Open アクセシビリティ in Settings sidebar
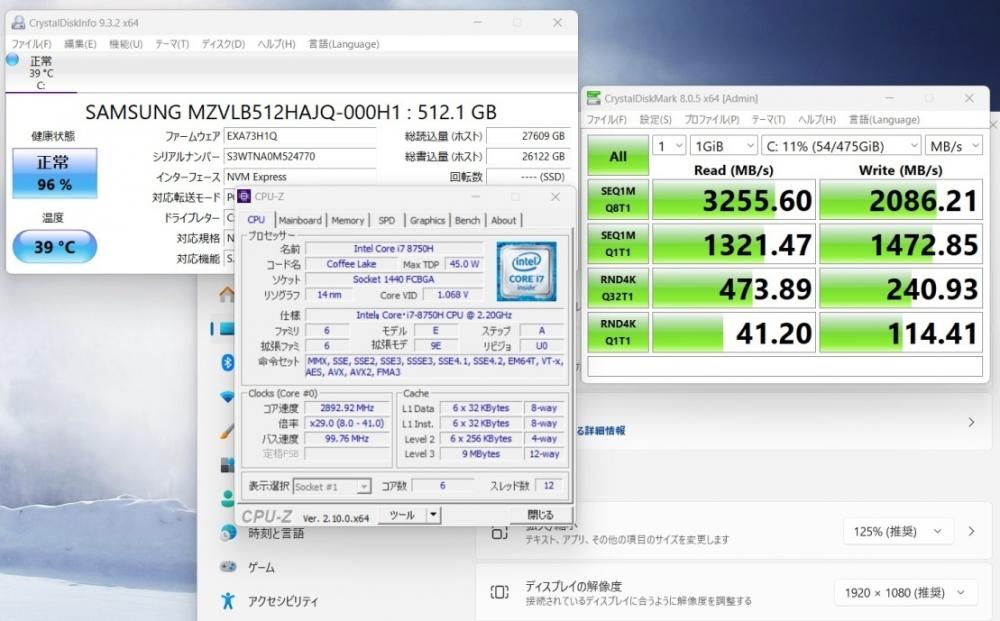1000x621 pixels. [283, 601]
